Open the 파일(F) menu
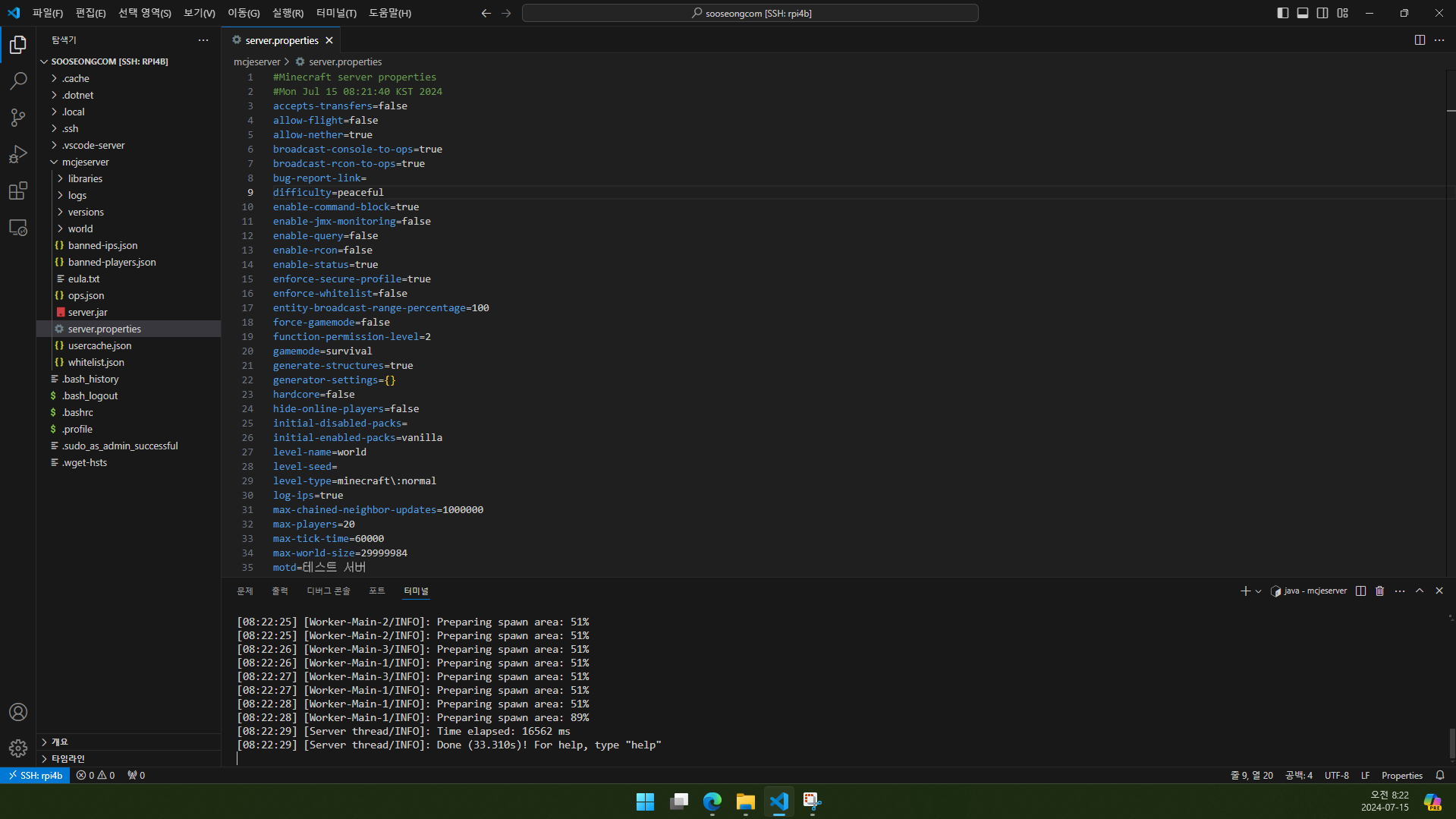This screenshot has height=819, width=1456. [48, 13]
